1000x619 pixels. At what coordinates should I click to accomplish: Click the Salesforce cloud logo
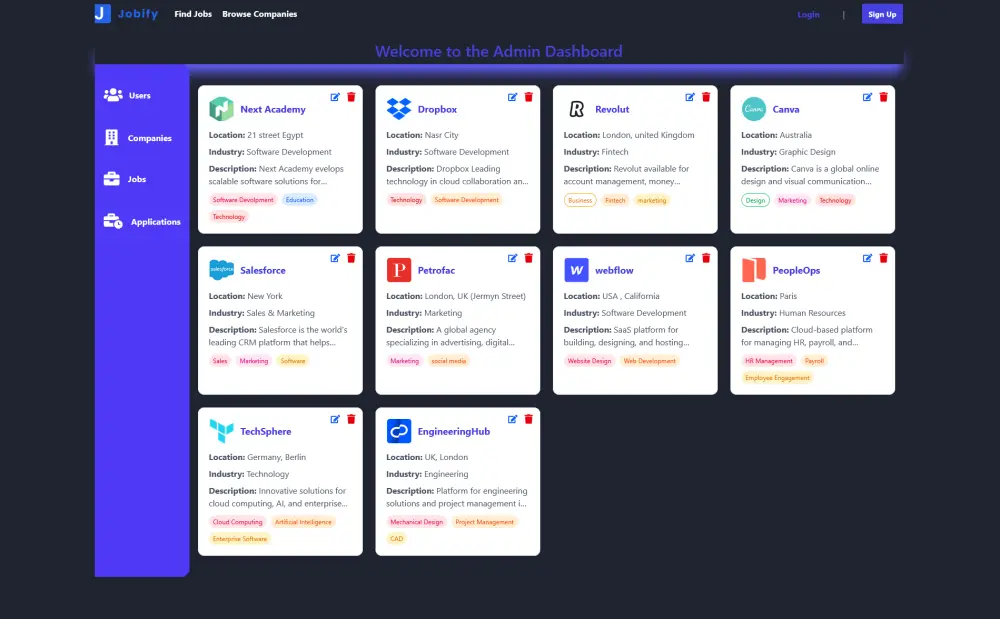(221, 270)
